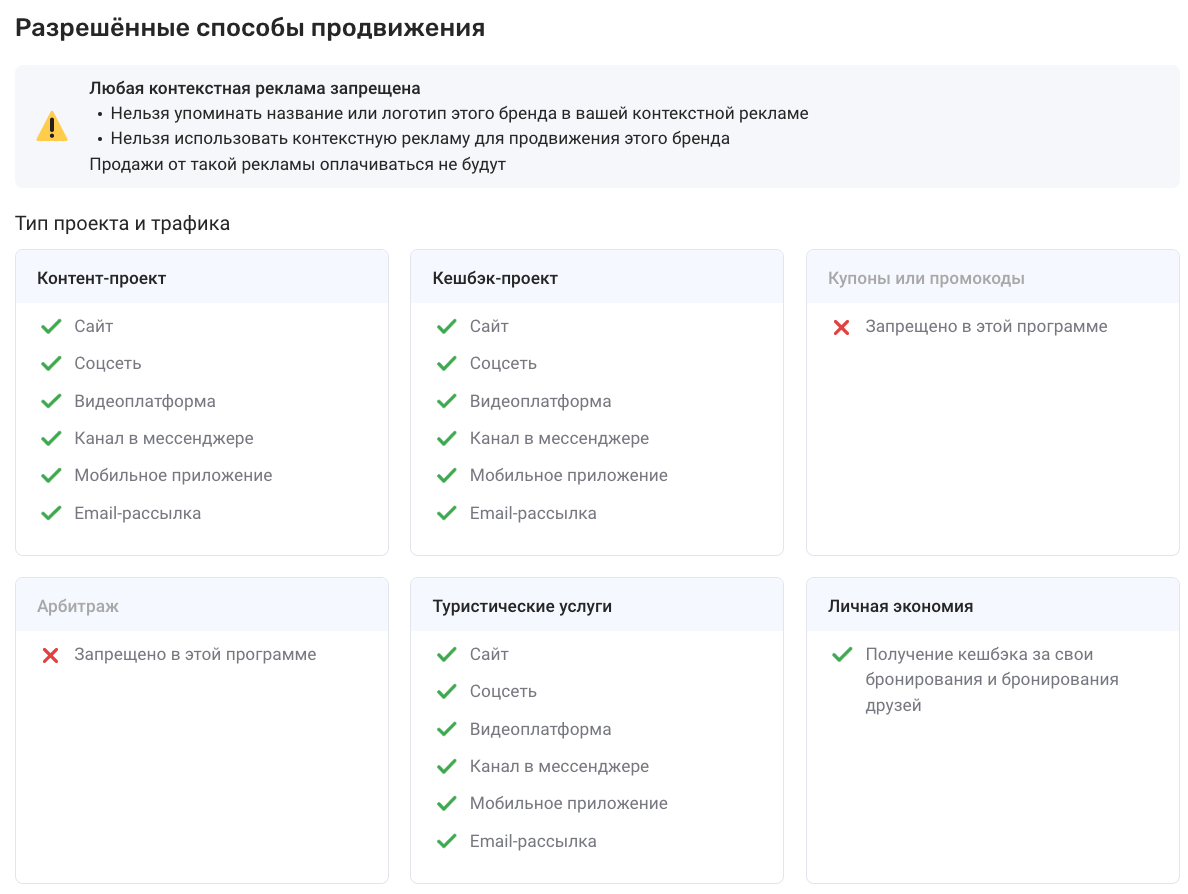Viewport: 1188px width, 894px height.
Task: Click checkmark beside Мобильное приложение in Контент-проект
Action: 51,476
